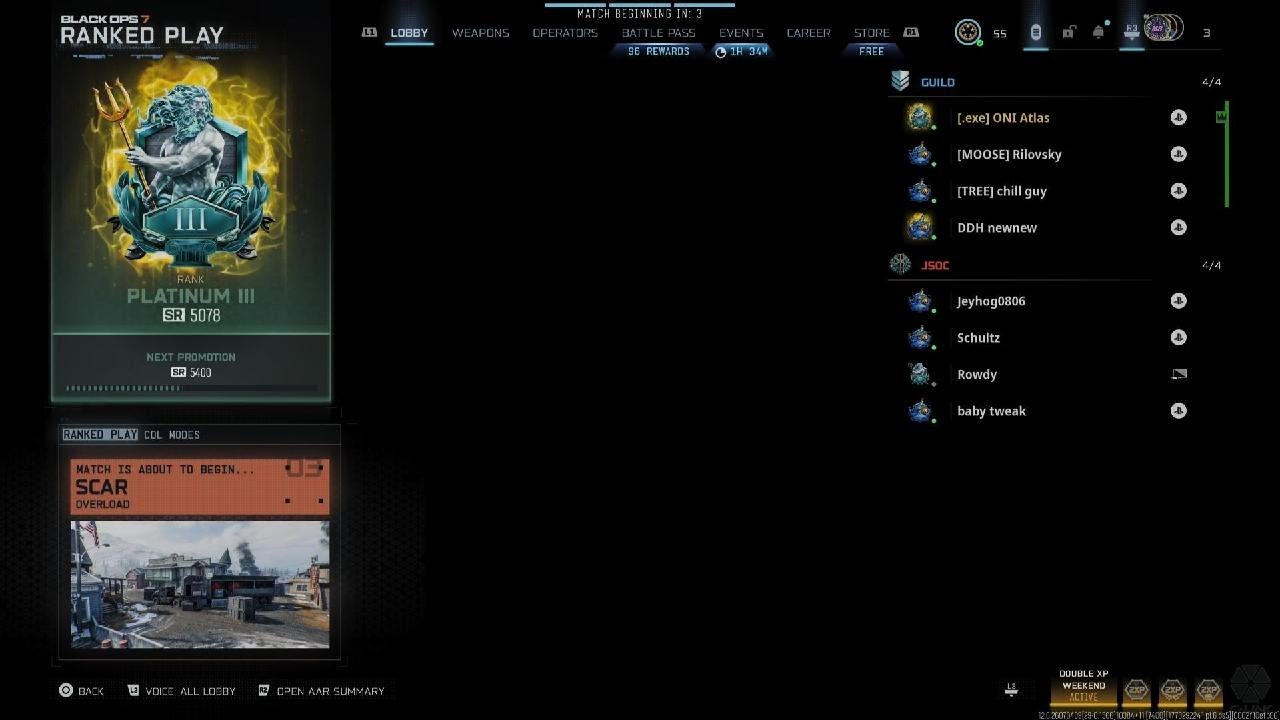The height and width of the screenshot is (720, 1280).
Task: Click the player name Rowdy
Action: click(977, 374)
